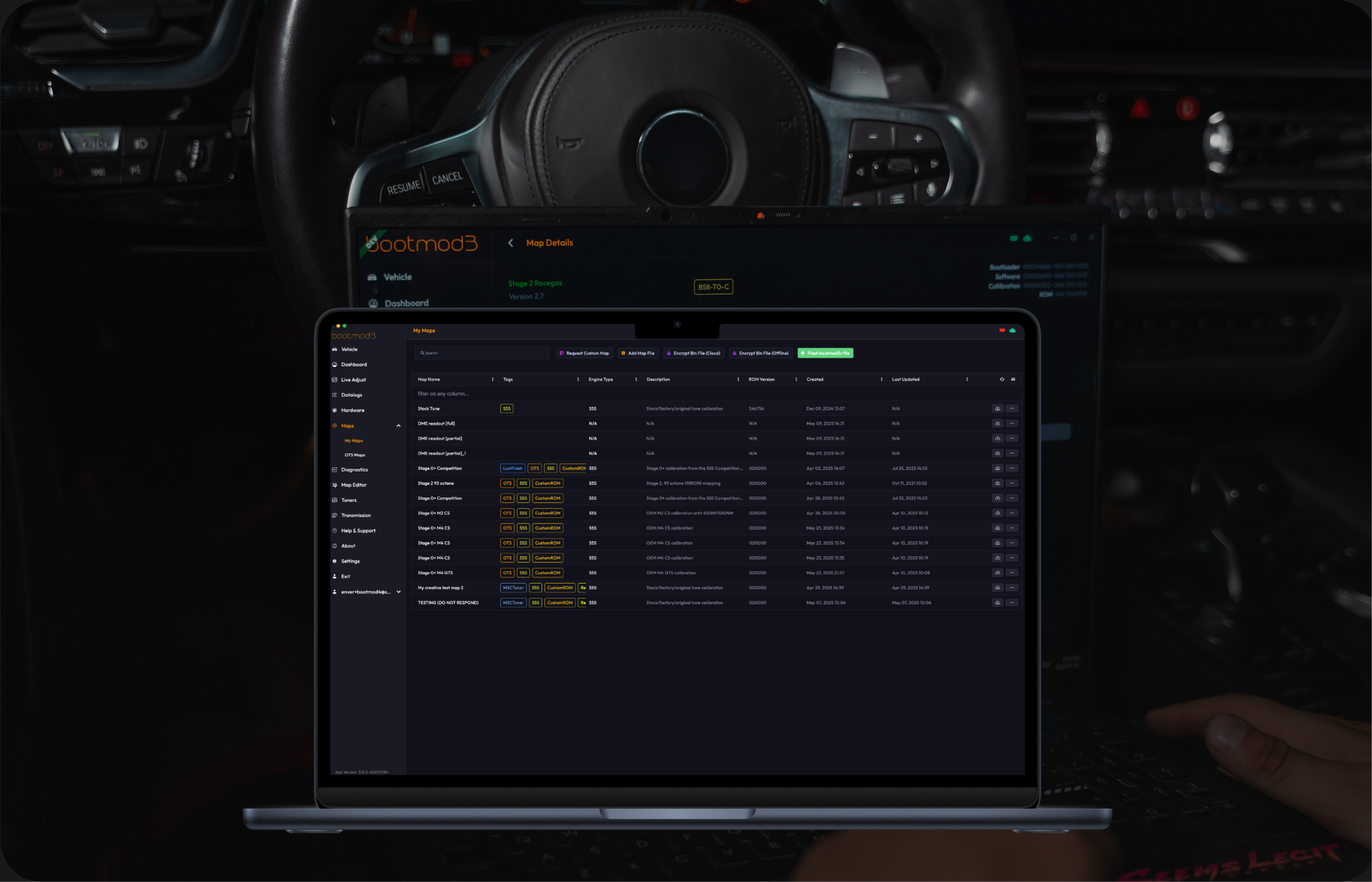Expand the enver+bootmod4 account dropdown

[399, 592]
